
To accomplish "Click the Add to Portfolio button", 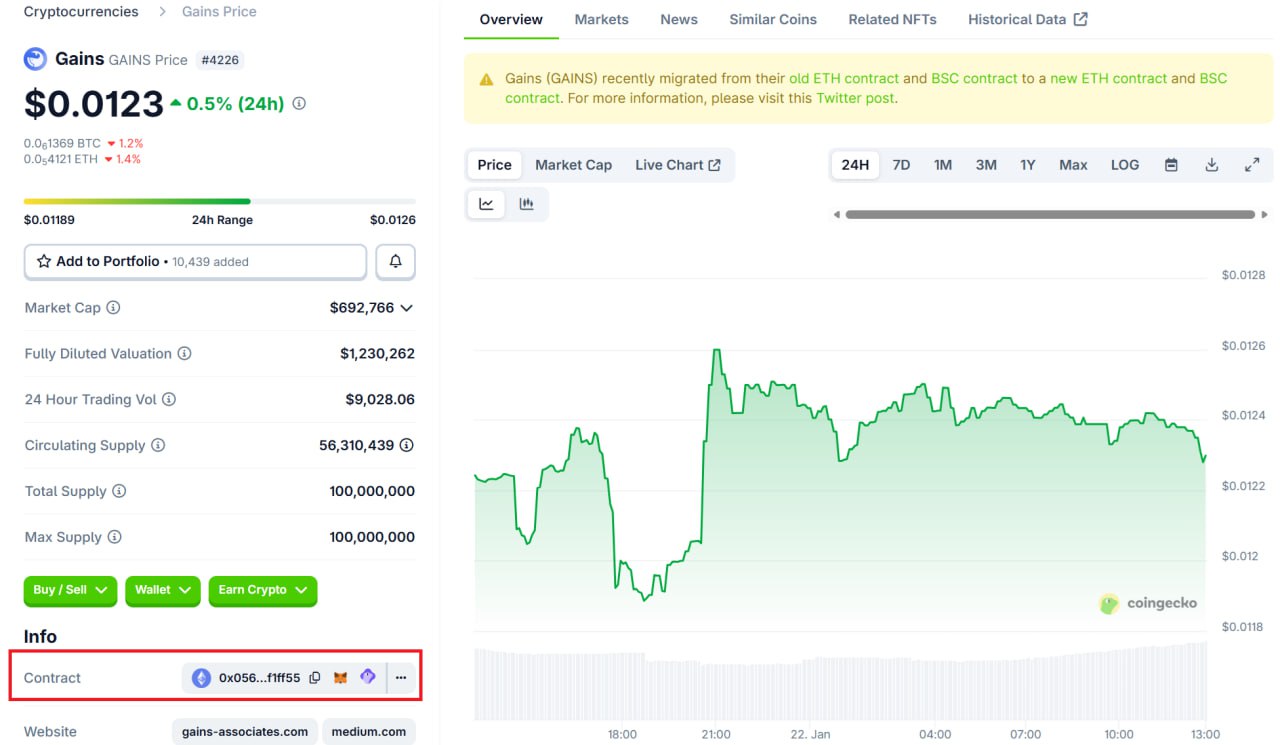I will (195, 262).
